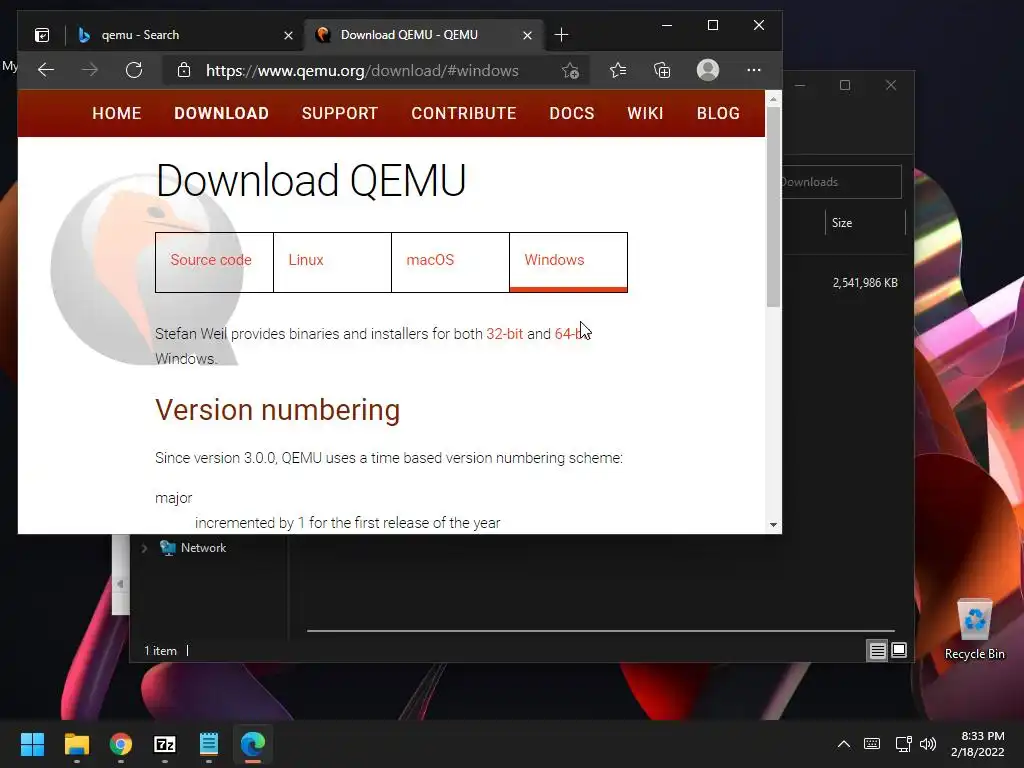Open the Notepad taskbar icon
This screenshot has width=1024, height=768.
209,744
